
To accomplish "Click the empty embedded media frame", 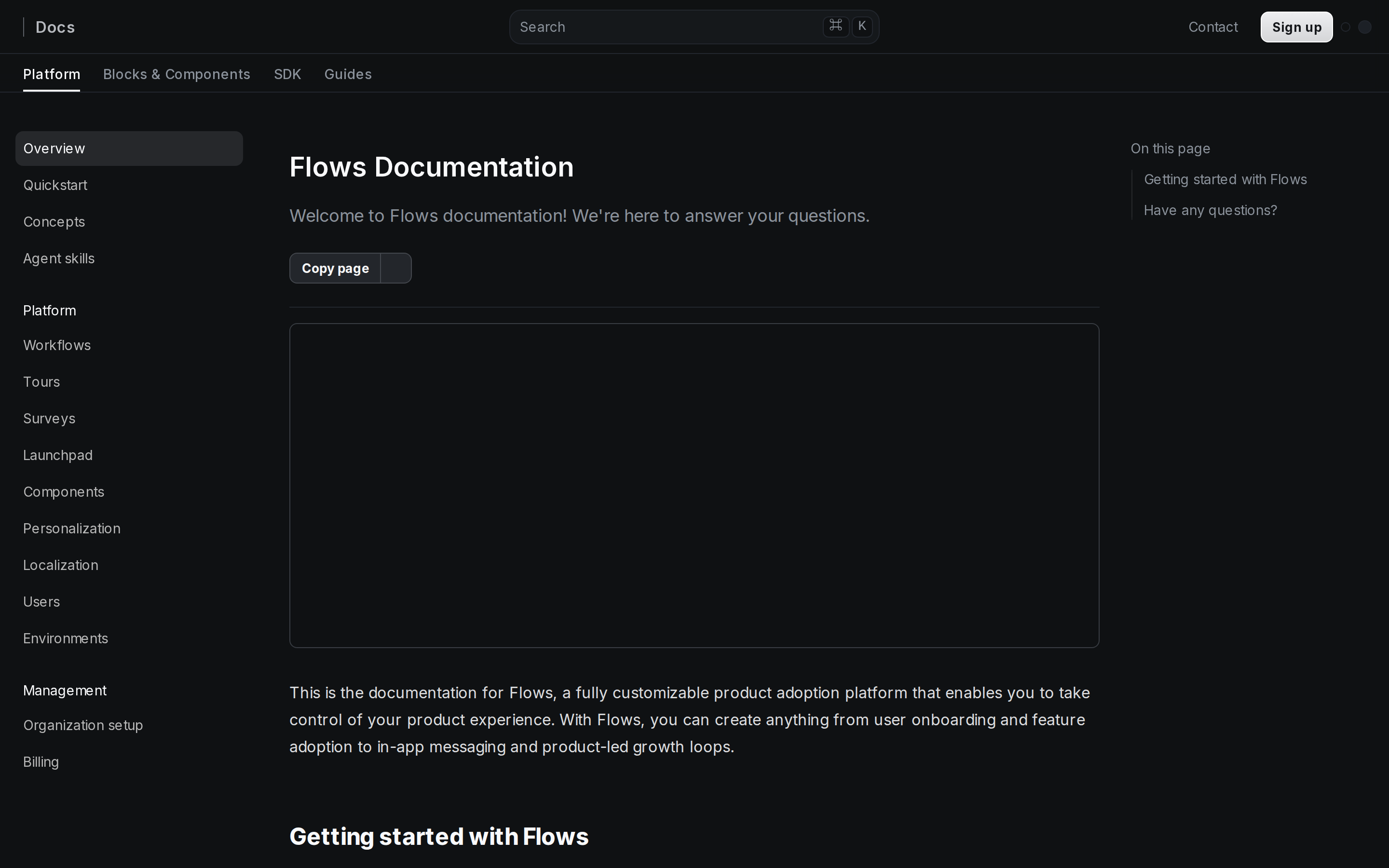I will [694, 486].
